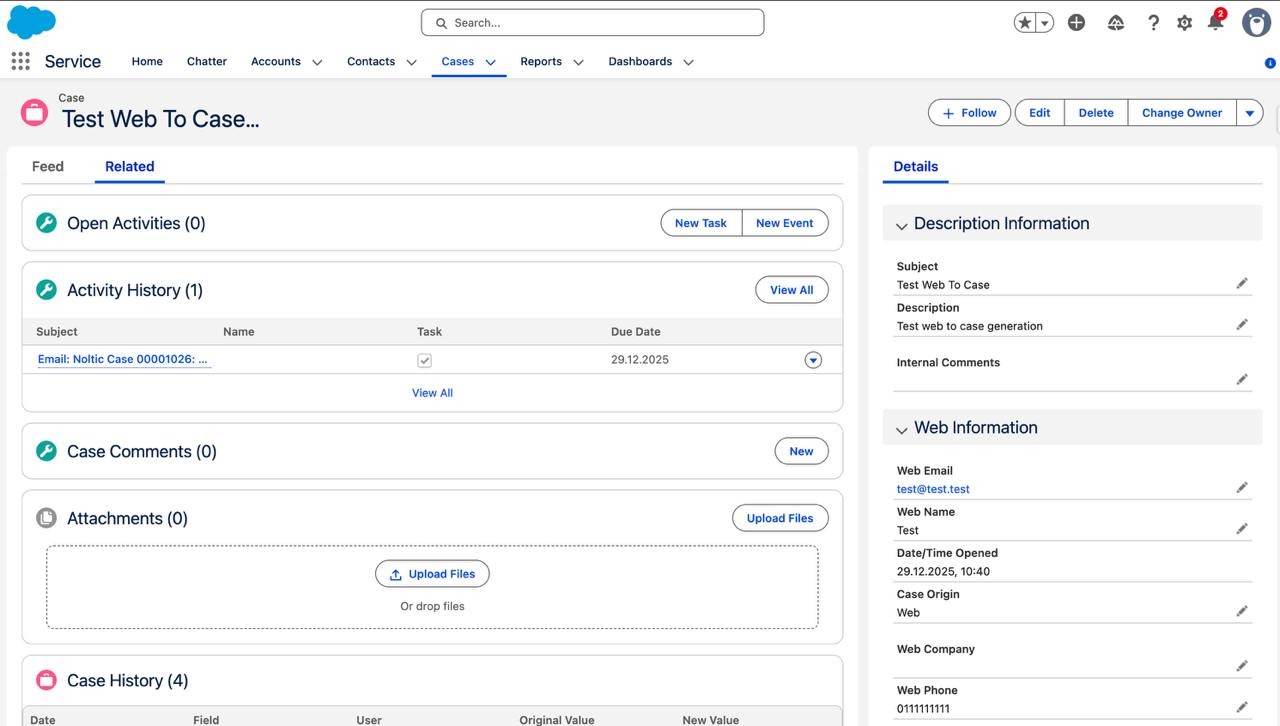Open the Email: Noltic Case 00001026 link
The width and height of the screenshot is (1280, 726).
click(x=123, y=359)
